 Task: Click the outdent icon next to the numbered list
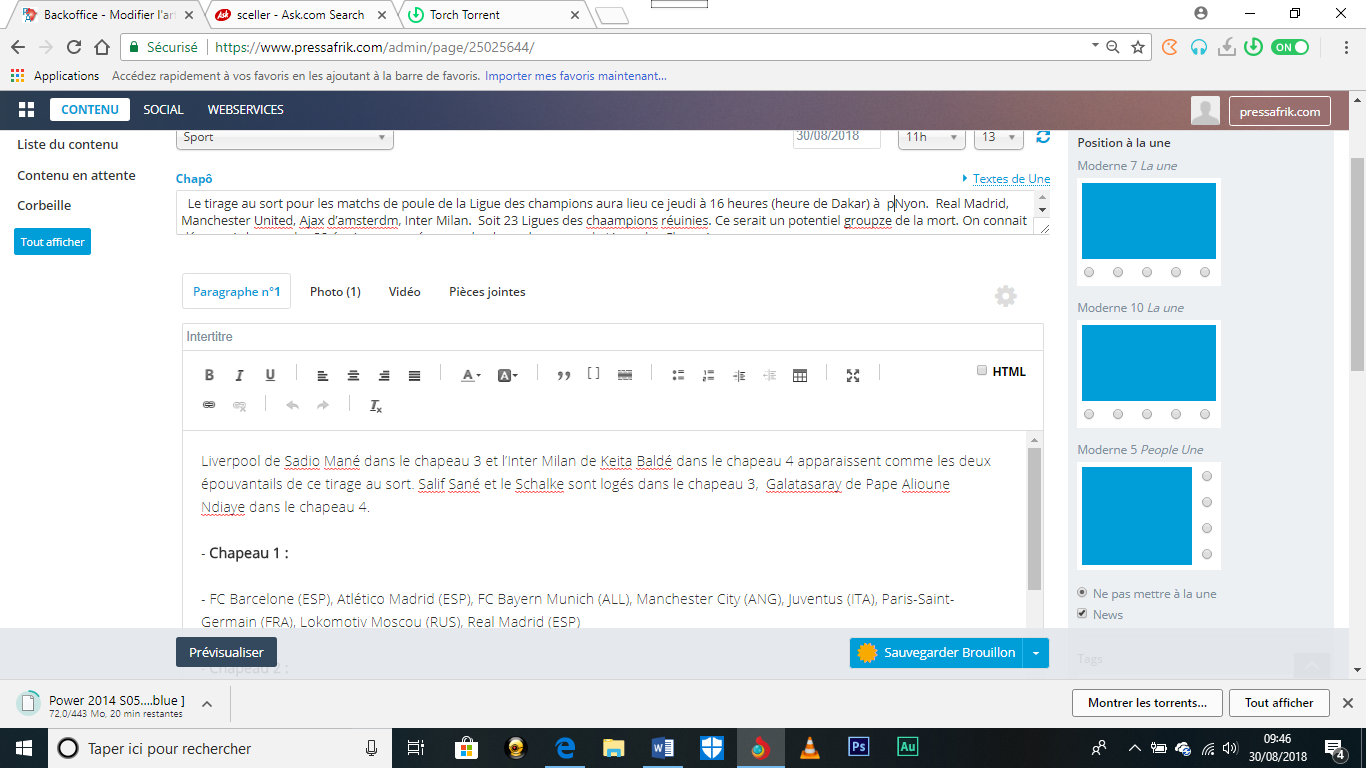point(739,376)
